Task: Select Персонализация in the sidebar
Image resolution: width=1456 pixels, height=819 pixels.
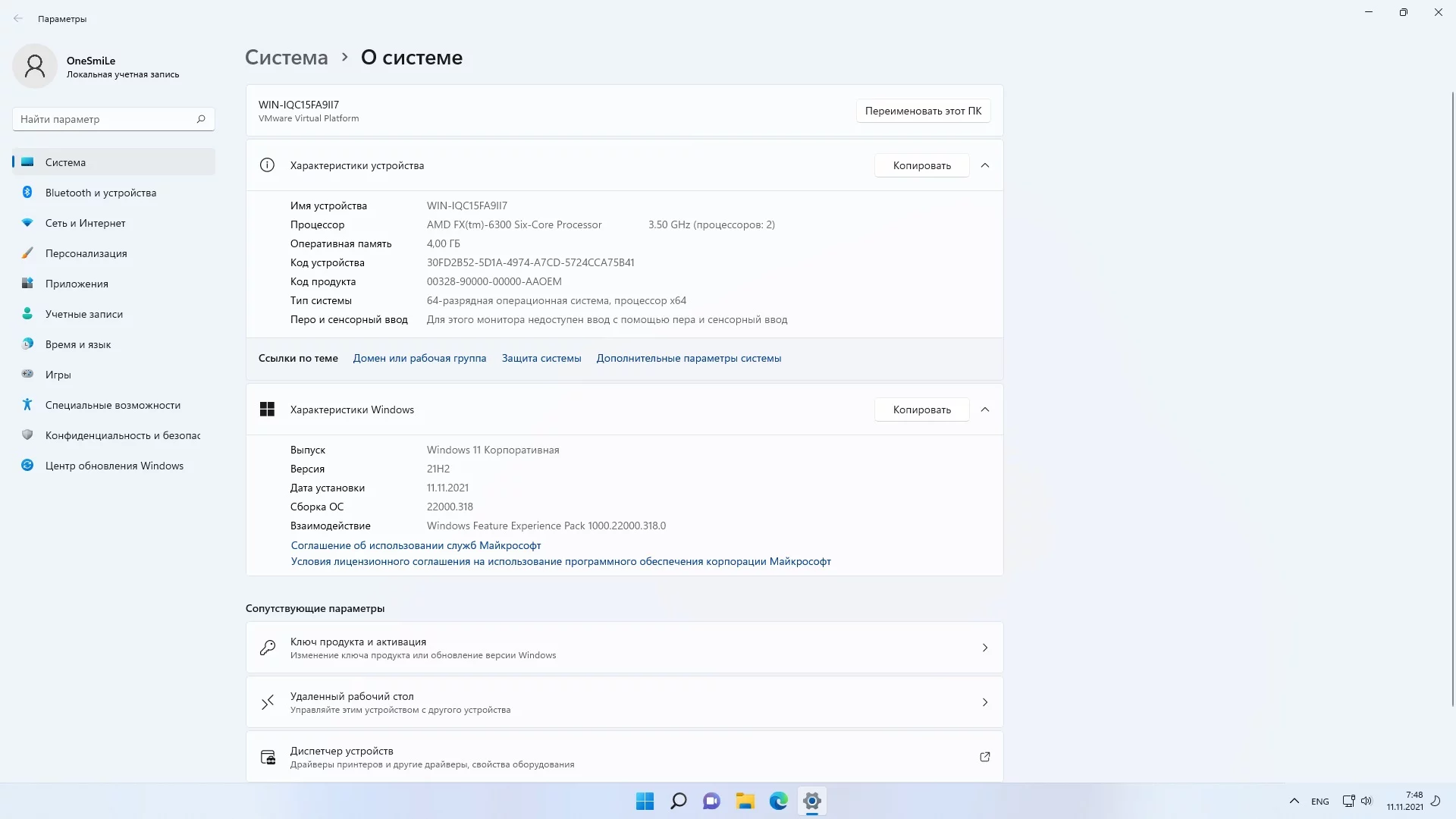Action: (x=86, y=253)
